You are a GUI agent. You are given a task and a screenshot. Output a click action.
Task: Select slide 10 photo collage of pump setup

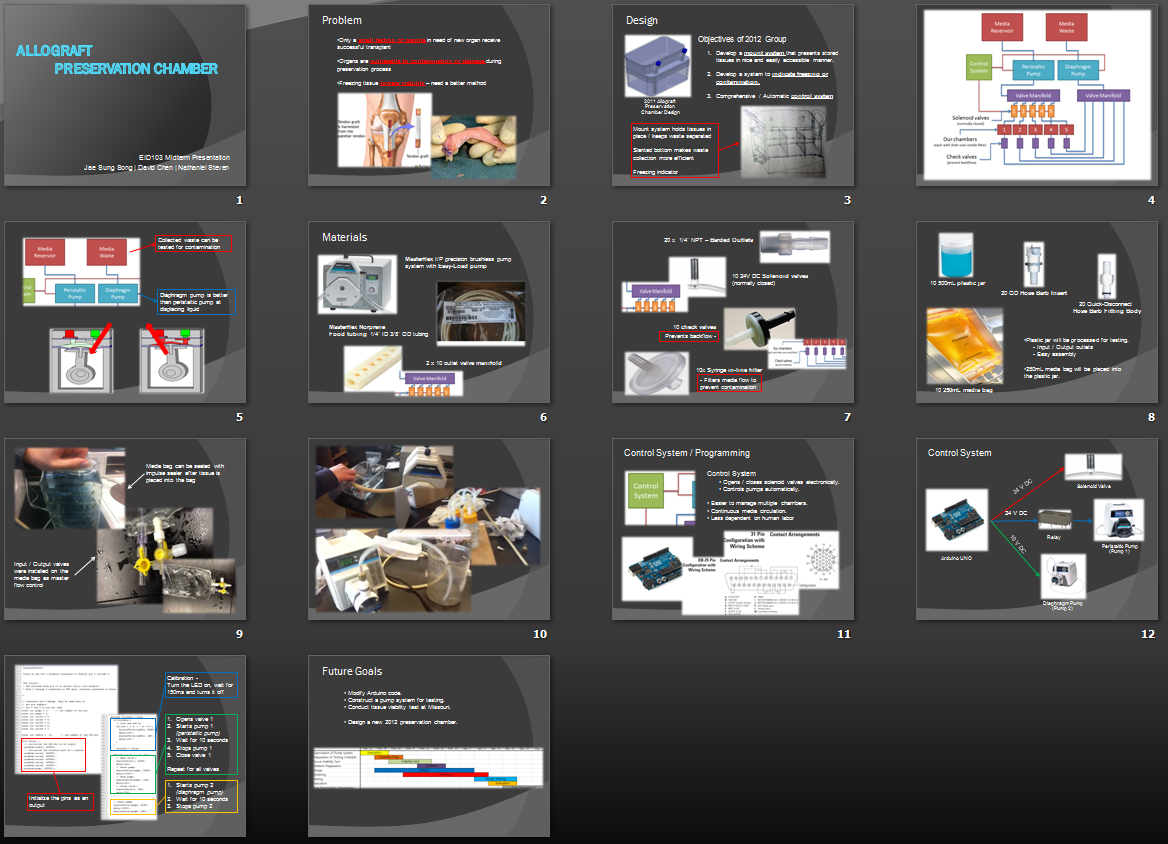pos(429,529)
